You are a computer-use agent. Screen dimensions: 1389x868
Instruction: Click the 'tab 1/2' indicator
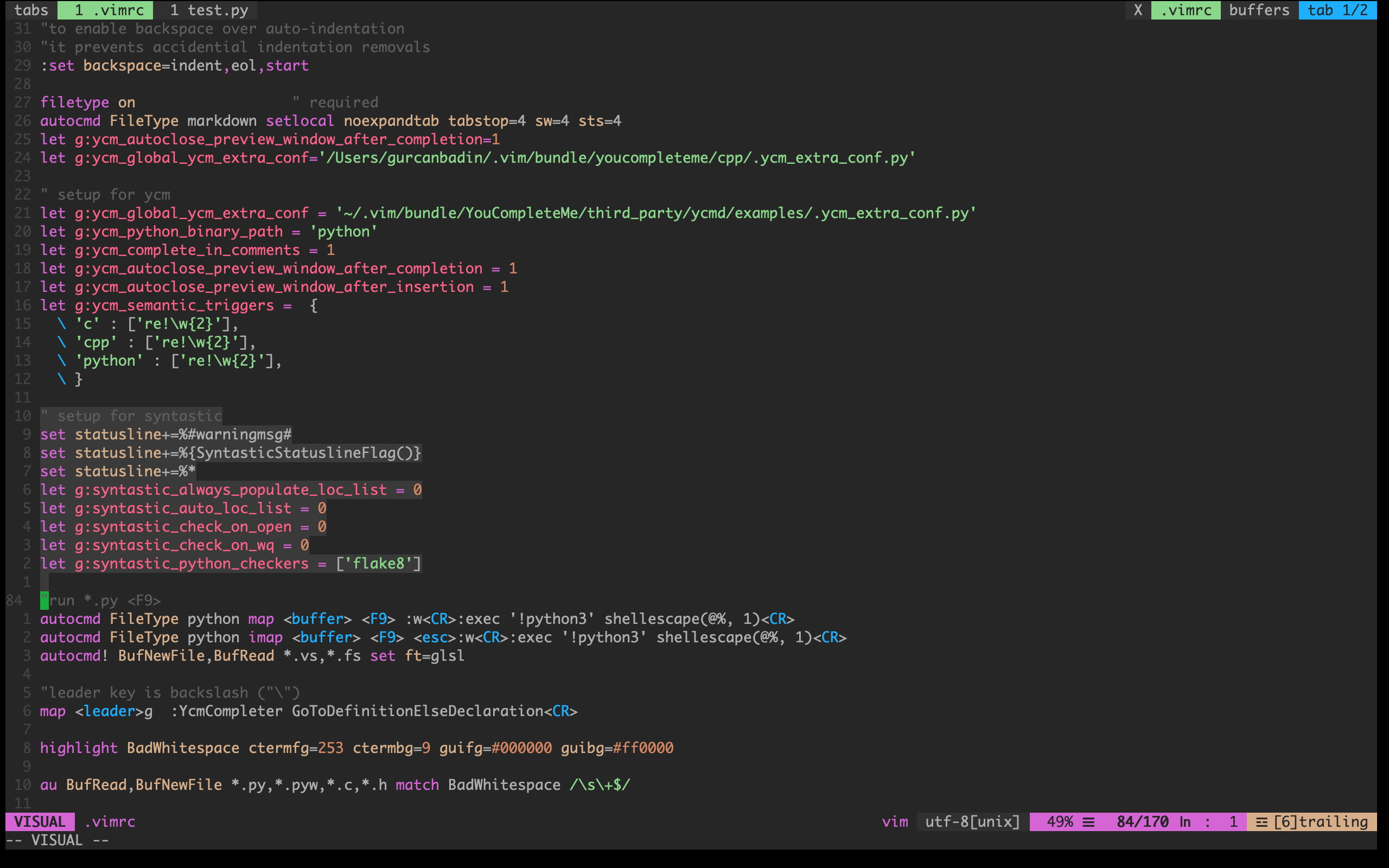pos(1337,10)
